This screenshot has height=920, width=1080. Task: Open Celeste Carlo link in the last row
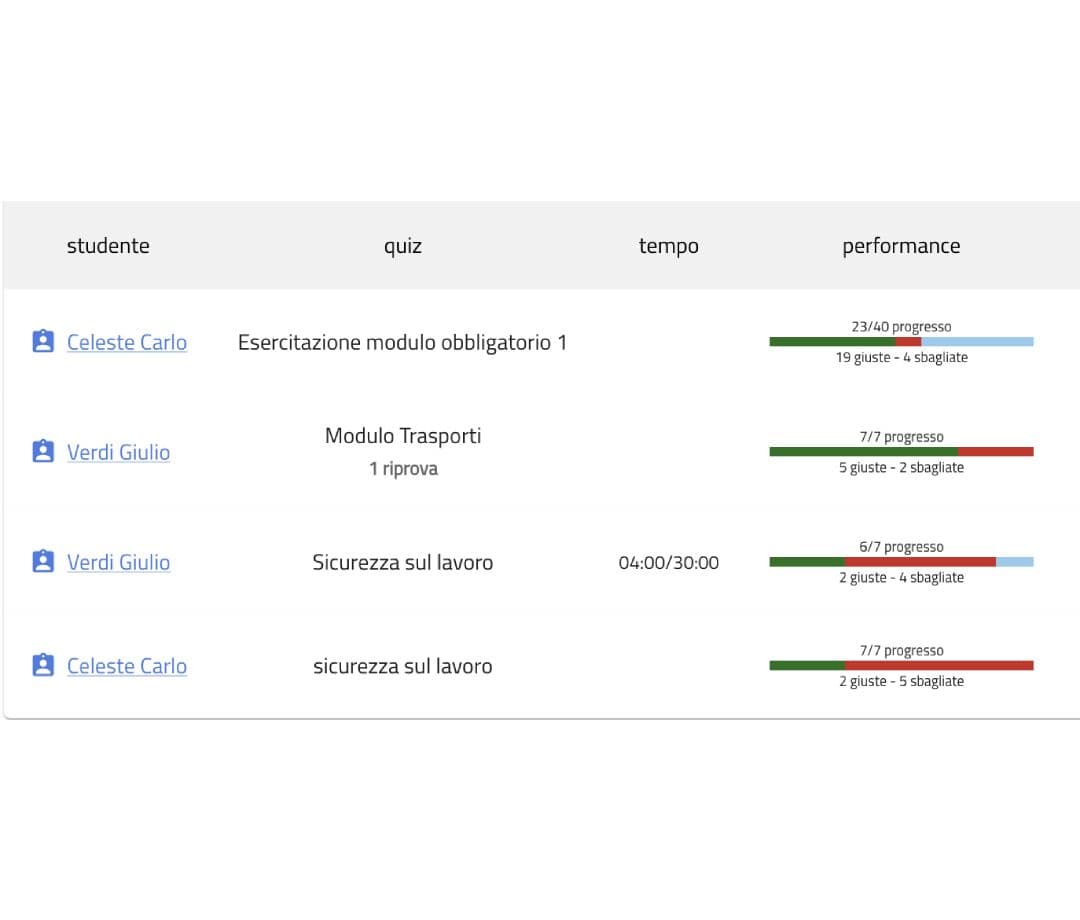[126, 666]
